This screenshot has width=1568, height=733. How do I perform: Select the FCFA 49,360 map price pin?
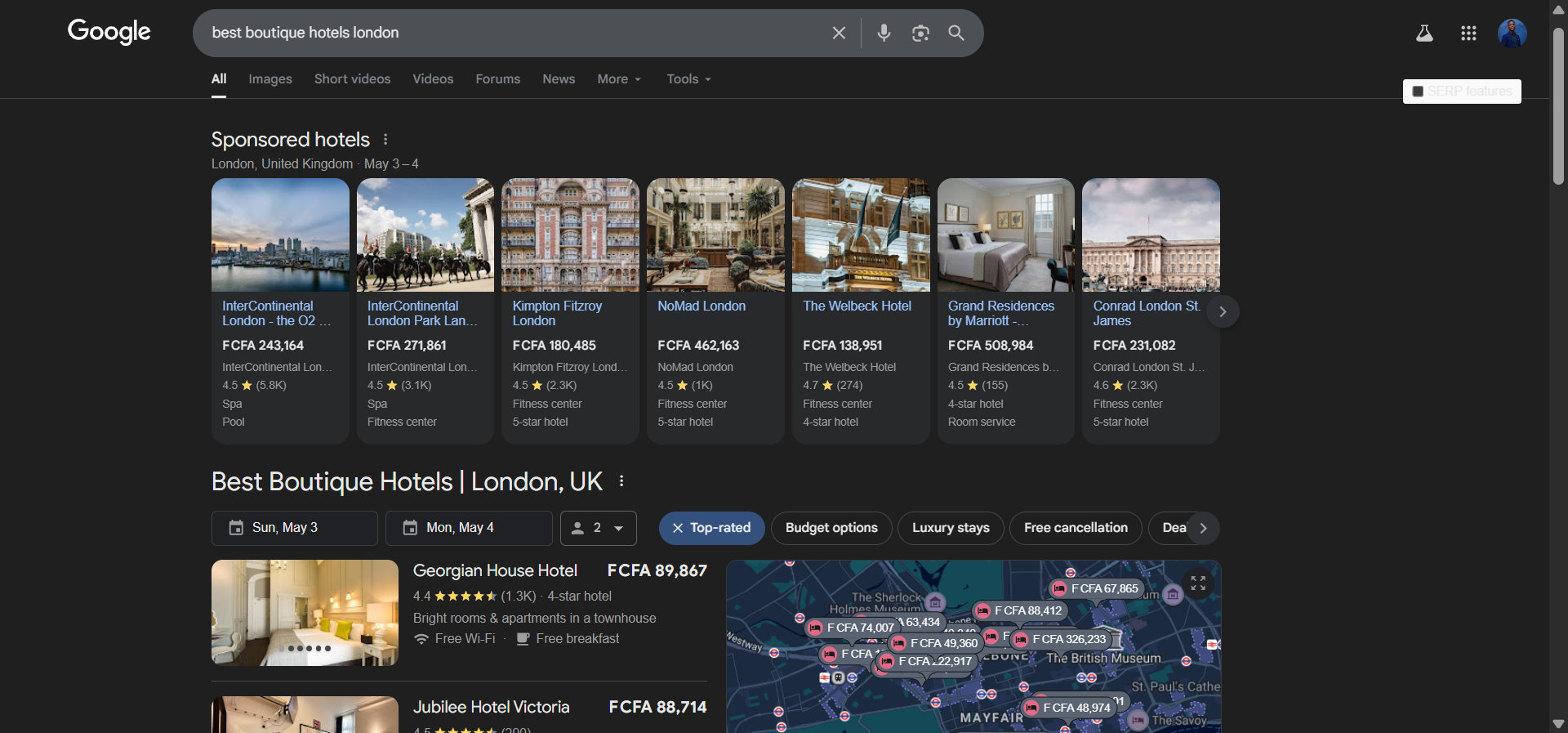[x=935, y=643]
